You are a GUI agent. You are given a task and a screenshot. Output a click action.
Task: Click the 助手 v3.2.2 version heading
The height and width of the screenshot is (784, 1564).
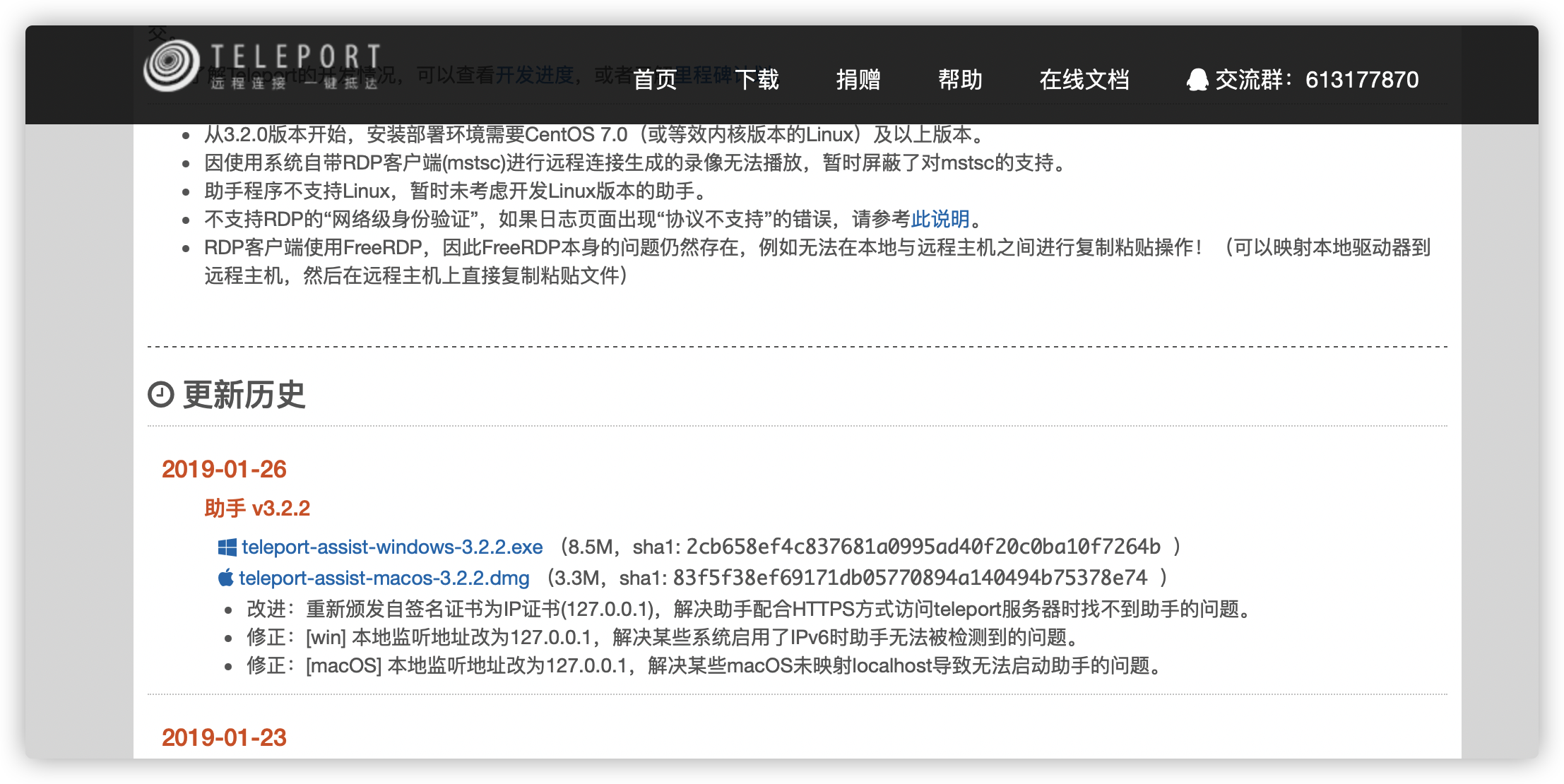257,508
